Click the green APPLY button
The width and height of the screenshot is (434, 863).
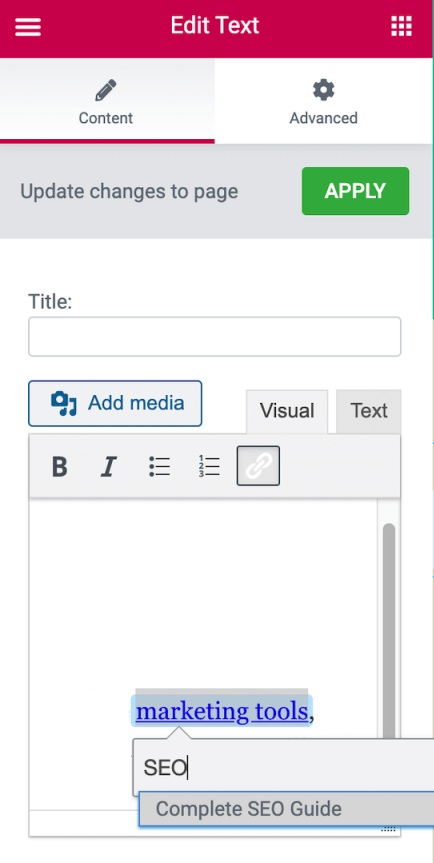point(355,191)
